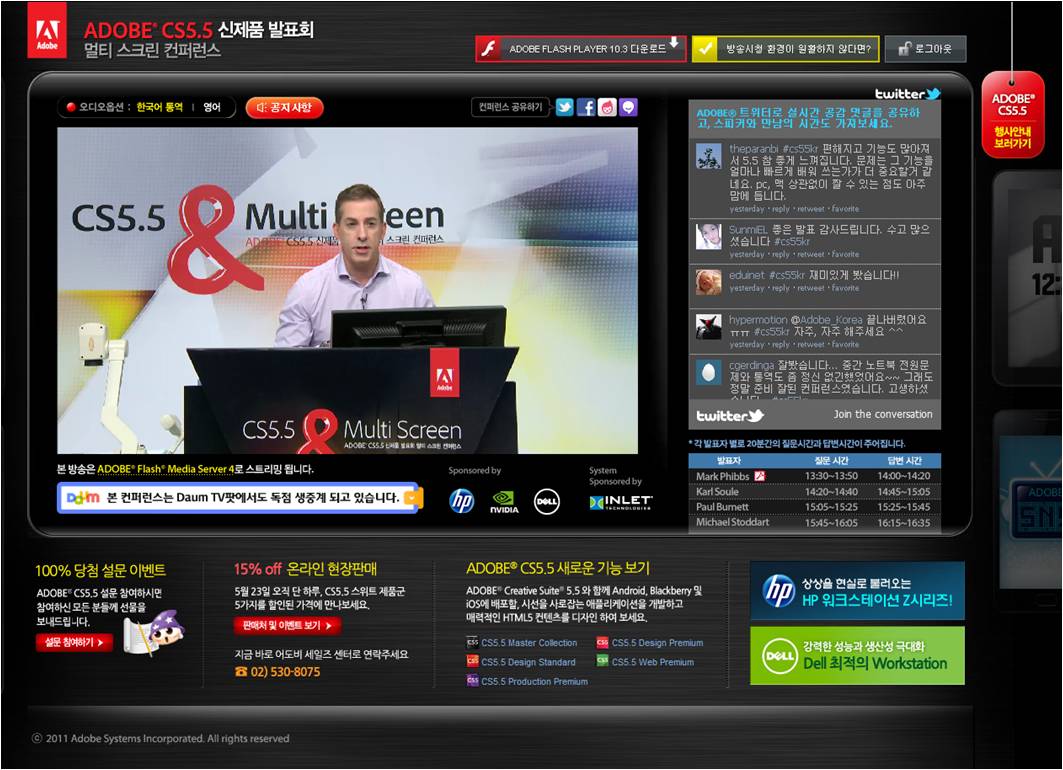This screenshot has height=770, width=1063.
Task: Share the conference on Facebook
Action: coord(586,108)
